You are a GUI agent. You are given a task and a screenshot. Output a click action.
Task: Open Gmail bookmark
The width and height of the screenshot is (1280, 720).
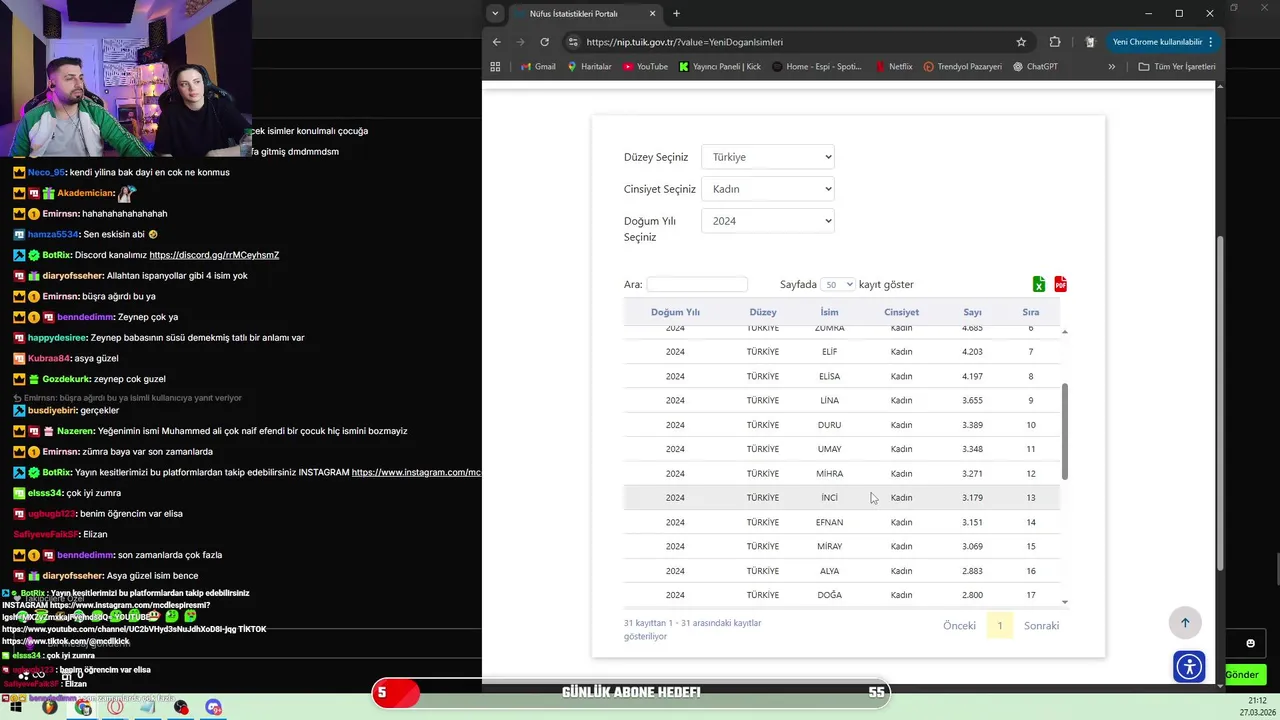pyautogui.click(x=538, y=67)
